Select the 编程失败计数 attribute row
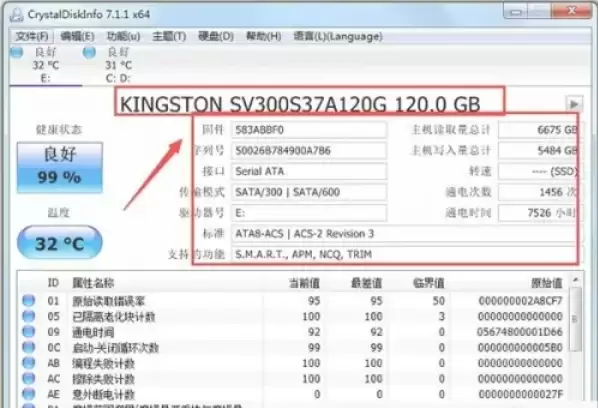Viewport: 598px width, 408px height. (293, 363)
